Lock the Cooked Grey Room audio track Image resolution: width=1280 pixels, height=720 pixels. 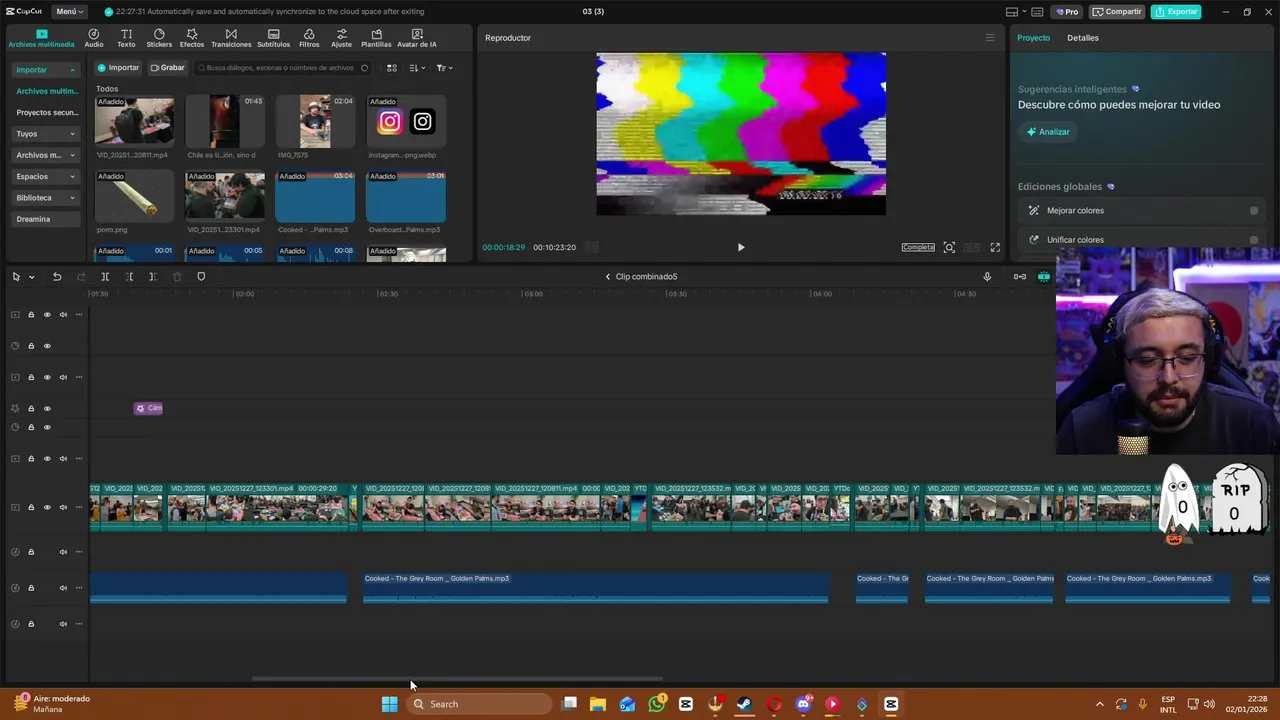(31, 588)
